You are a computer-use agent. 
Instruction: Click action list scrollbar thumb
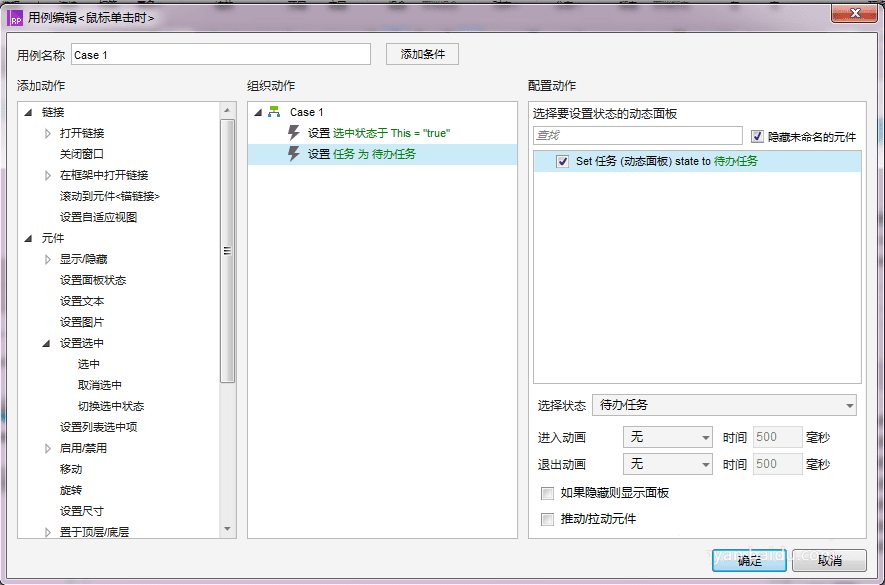click(x=227, y=251)
